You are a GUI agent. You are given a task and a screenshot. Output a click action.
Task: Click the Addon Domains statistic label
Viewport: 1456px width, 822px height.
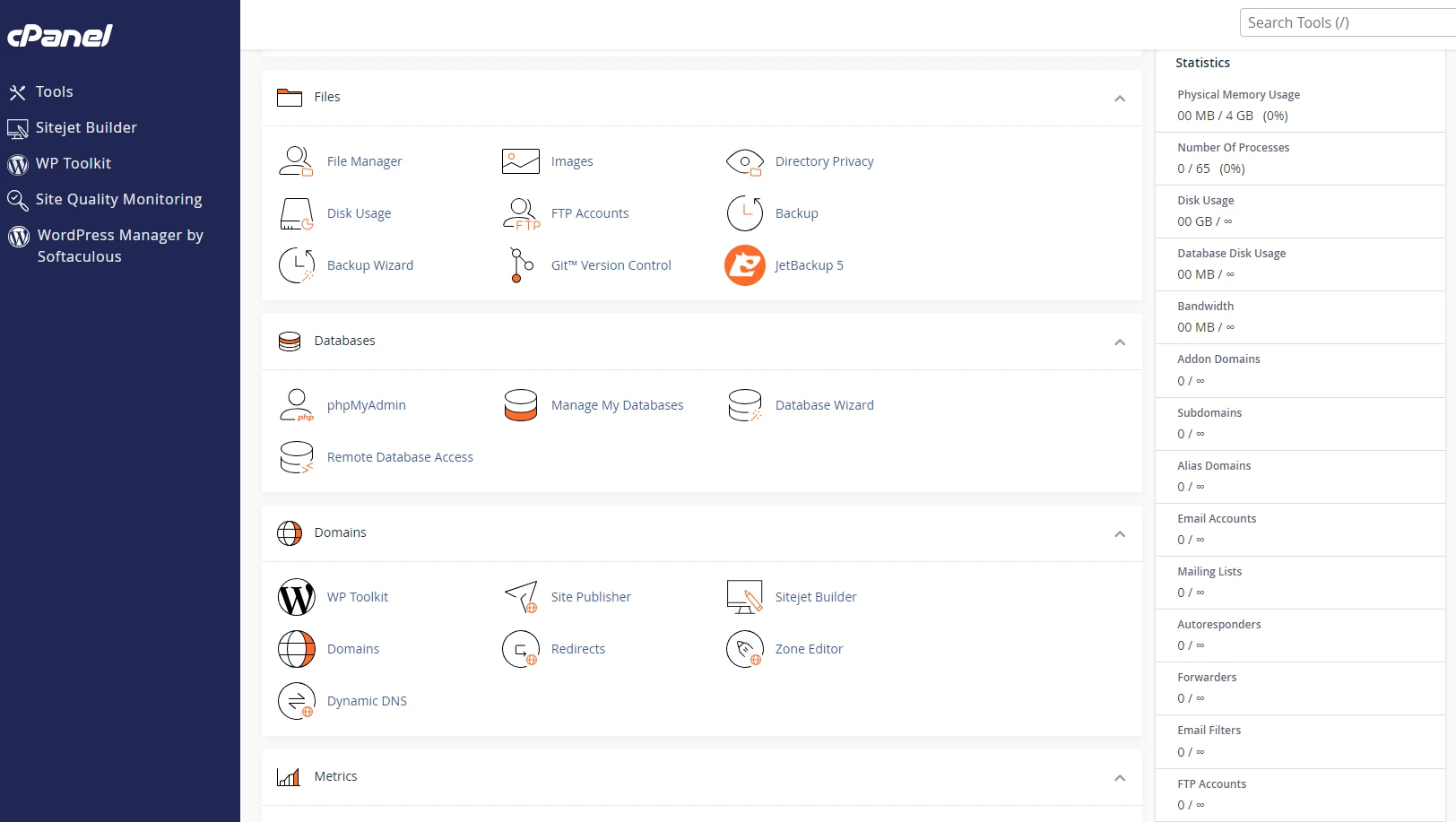[x=1218, y=359]
